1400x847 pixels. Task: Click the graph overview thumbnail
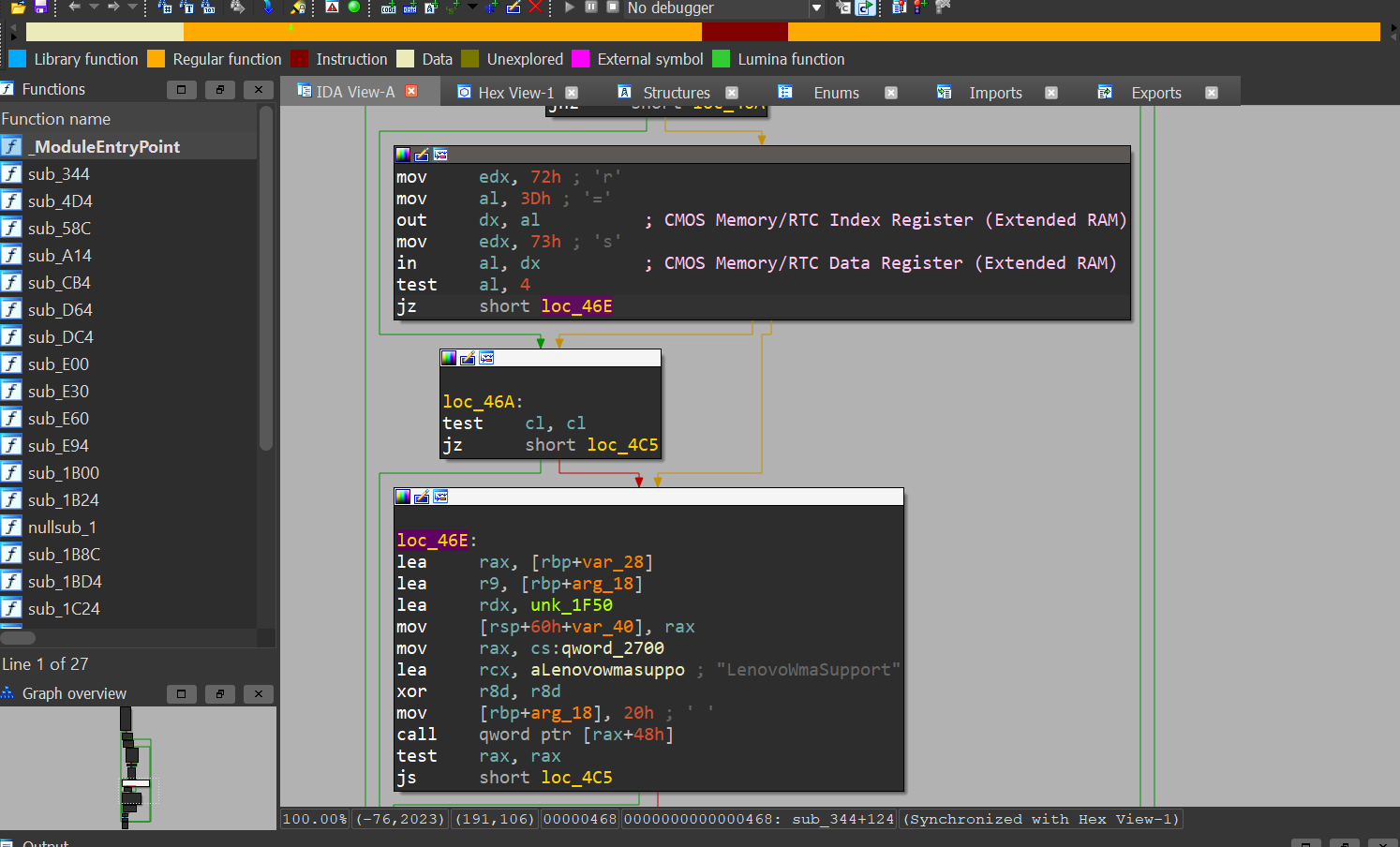pos(138,767)
